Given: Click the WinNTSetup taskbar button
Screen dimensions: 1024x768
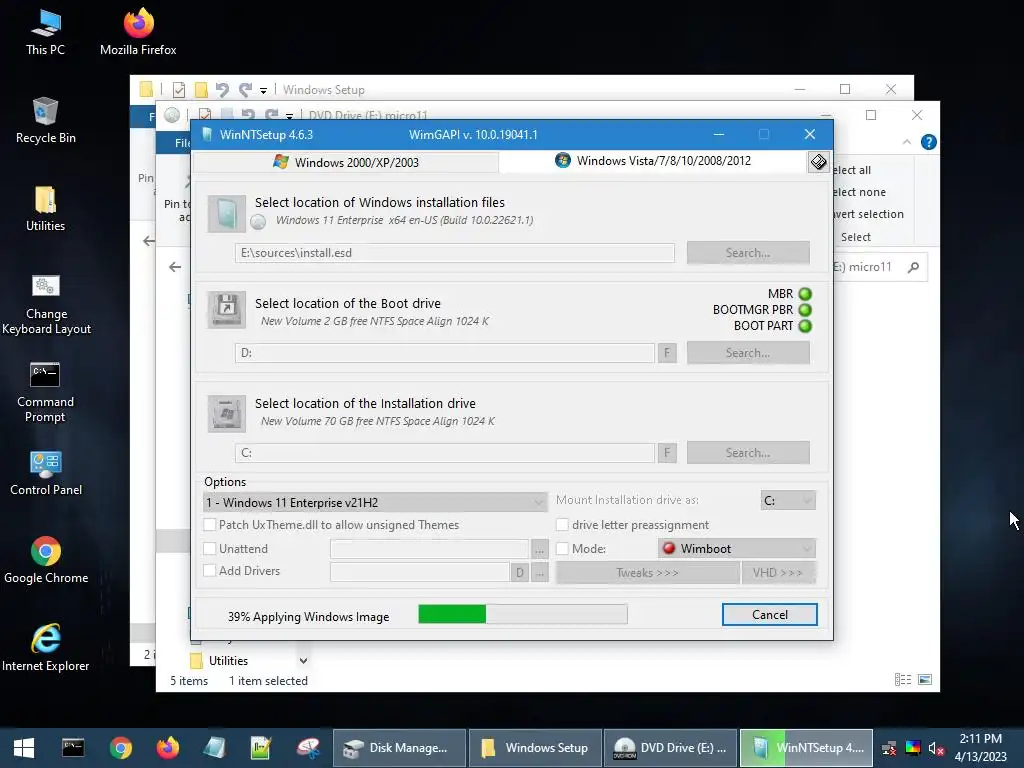Looking at the screenshot, I should pos(807,748).
